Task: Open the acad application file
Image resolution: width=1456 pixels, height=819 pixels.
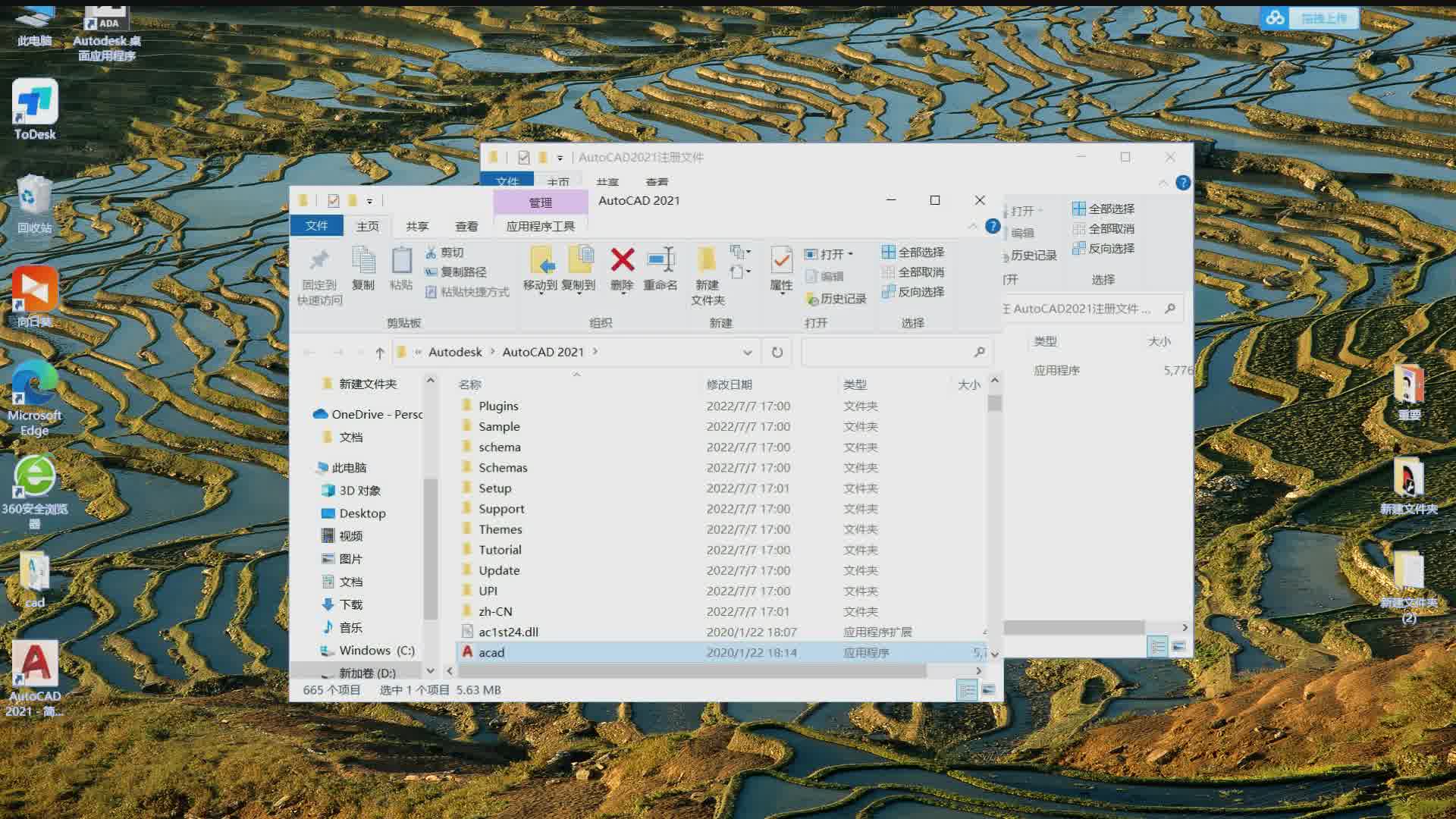Action: pos(491,651)
